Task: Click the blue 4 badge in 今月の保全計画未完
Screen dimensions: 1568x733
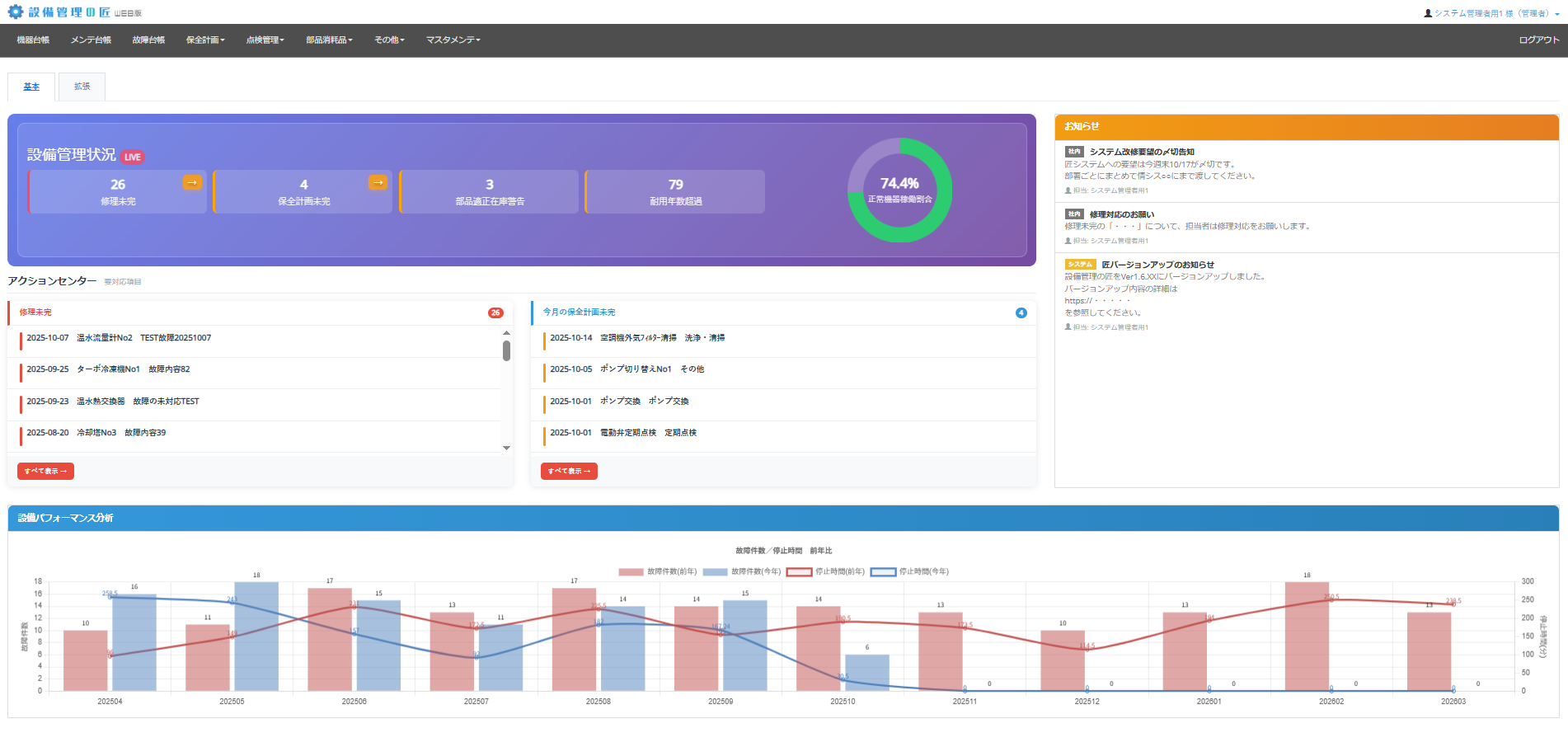Action: click(1021, 312)
